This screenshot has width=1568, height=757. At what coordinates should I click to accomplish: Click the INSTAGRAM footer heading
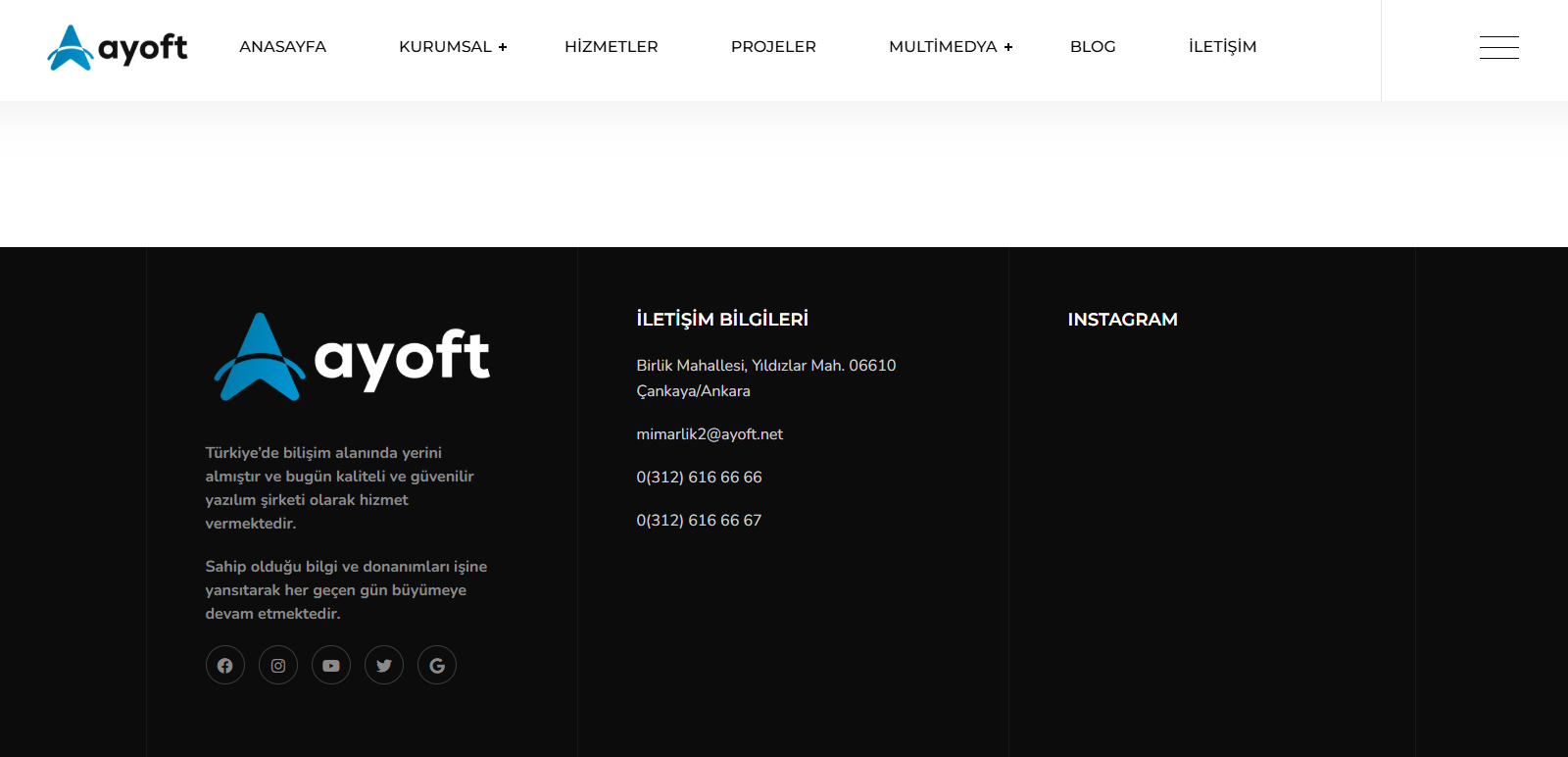point(1122,320)
